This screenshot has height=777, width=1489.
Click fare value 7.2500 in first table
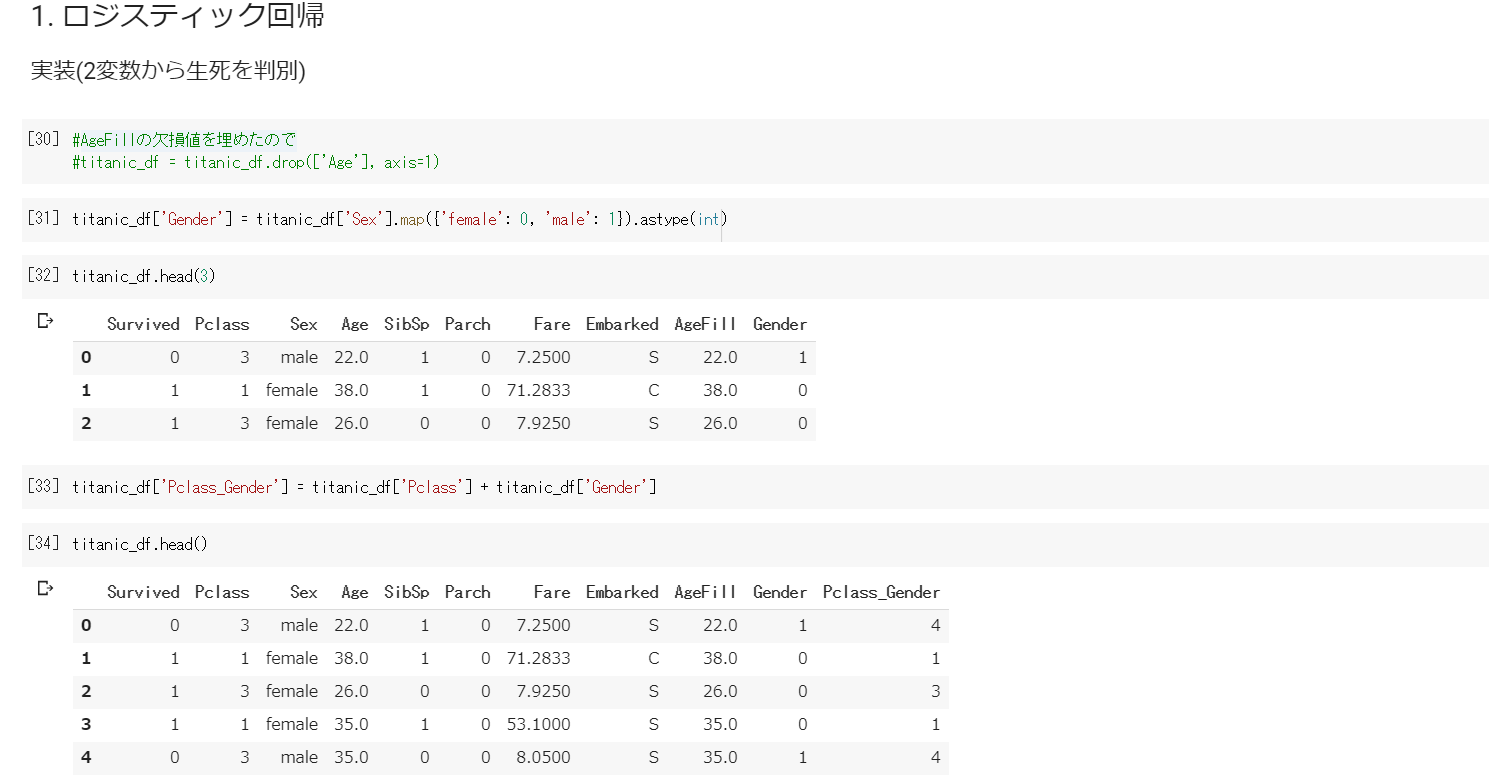point(544,357)
